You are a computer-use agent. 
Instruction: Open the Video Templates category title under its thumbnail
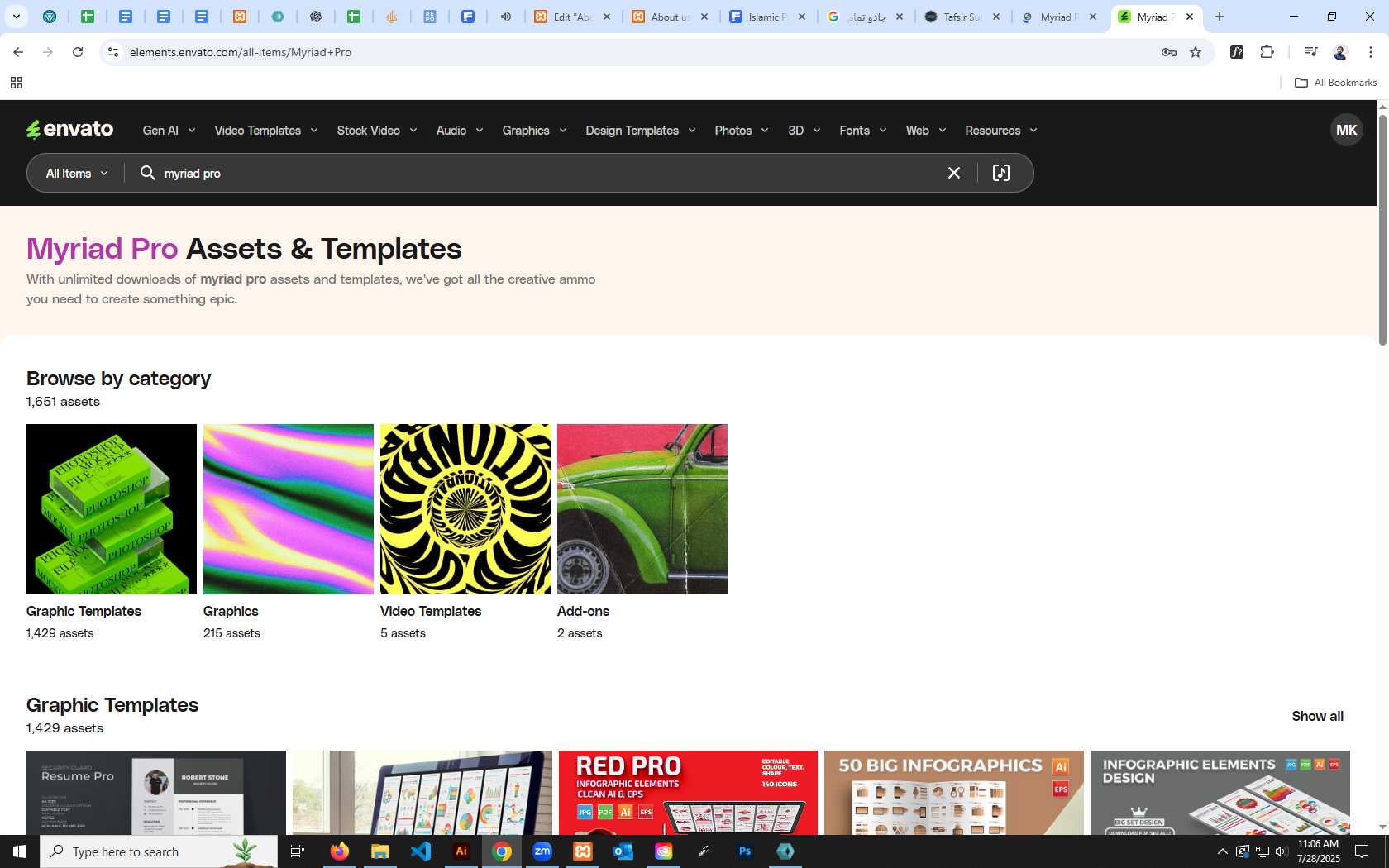(x=431, y=611)
